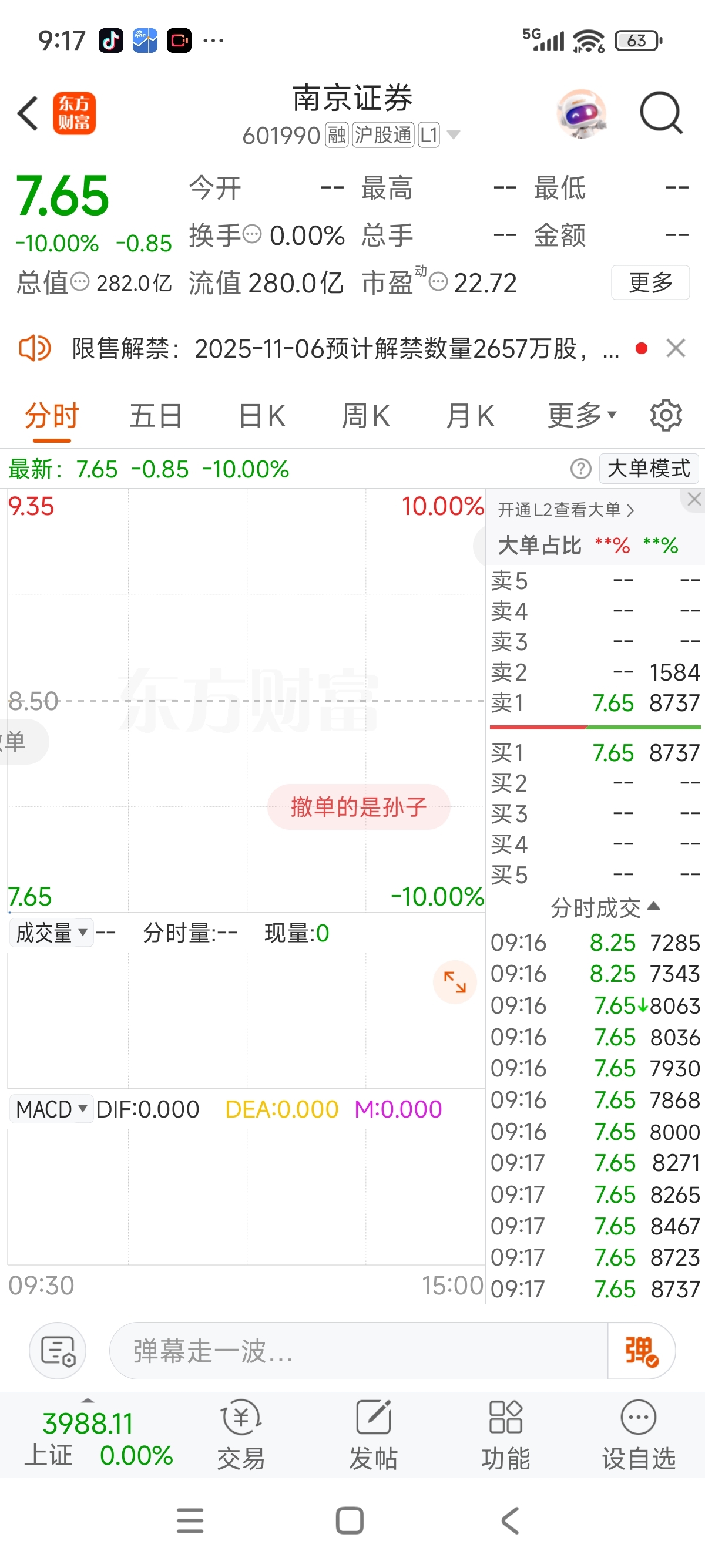Open info bubble next to 总值

[80, 282]
